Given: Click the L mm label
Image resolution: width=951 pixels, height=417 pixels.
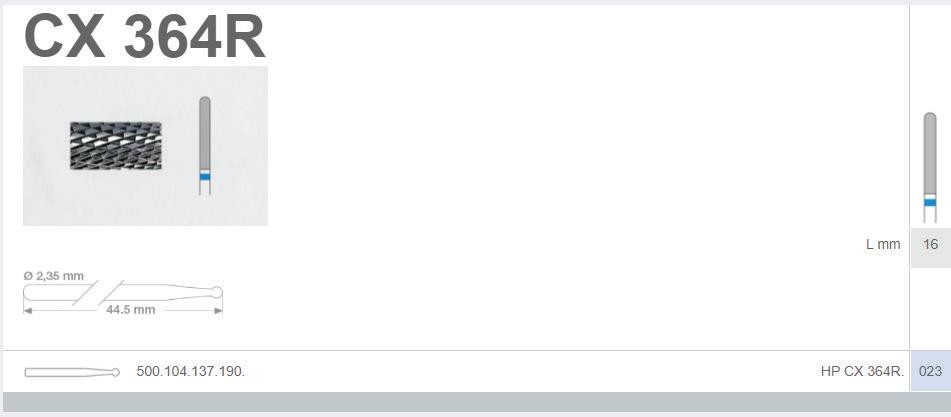Looking at the screenshot, I should [883, 245].
